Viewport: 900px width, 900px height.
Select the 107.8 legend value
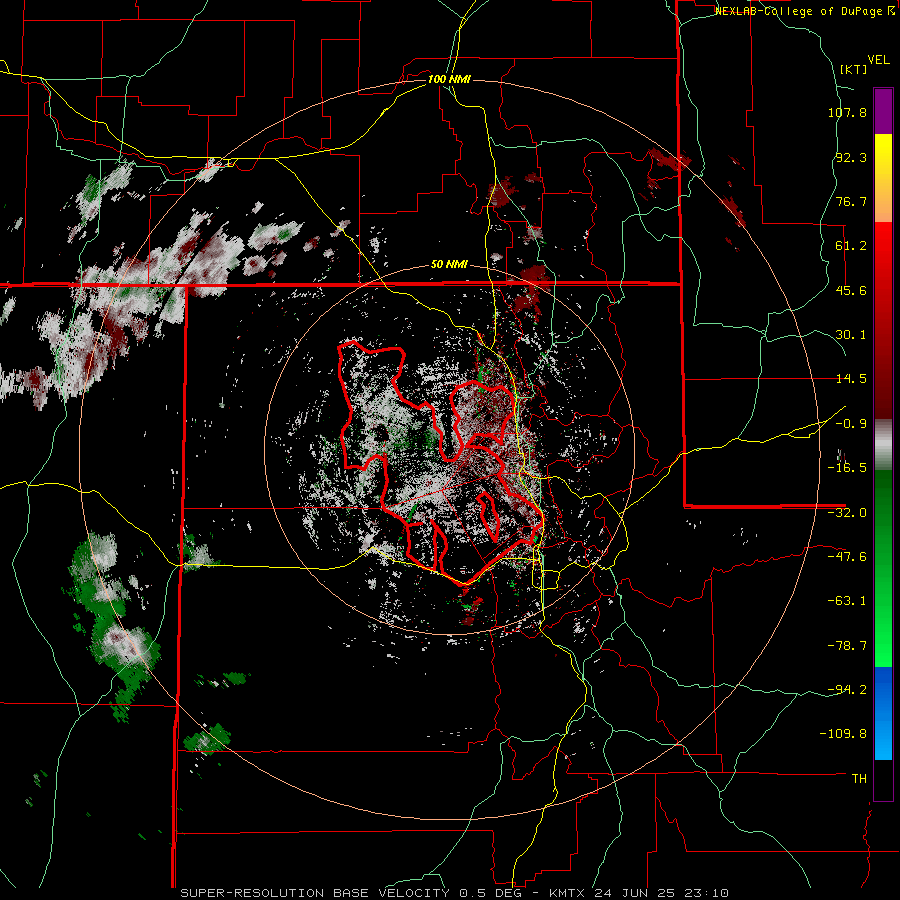[x=847, y=112]
